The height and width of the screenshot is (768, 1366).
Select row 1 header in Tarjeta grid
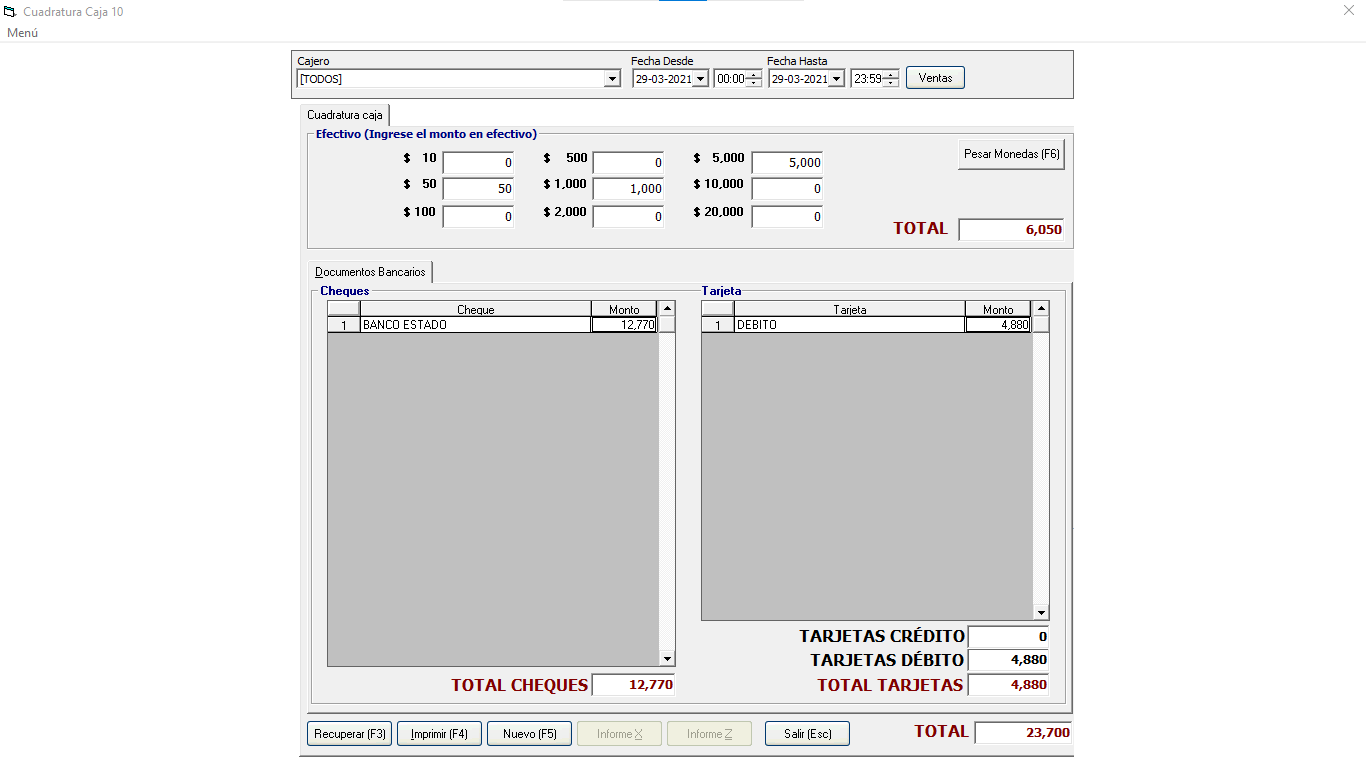point(718,325)
